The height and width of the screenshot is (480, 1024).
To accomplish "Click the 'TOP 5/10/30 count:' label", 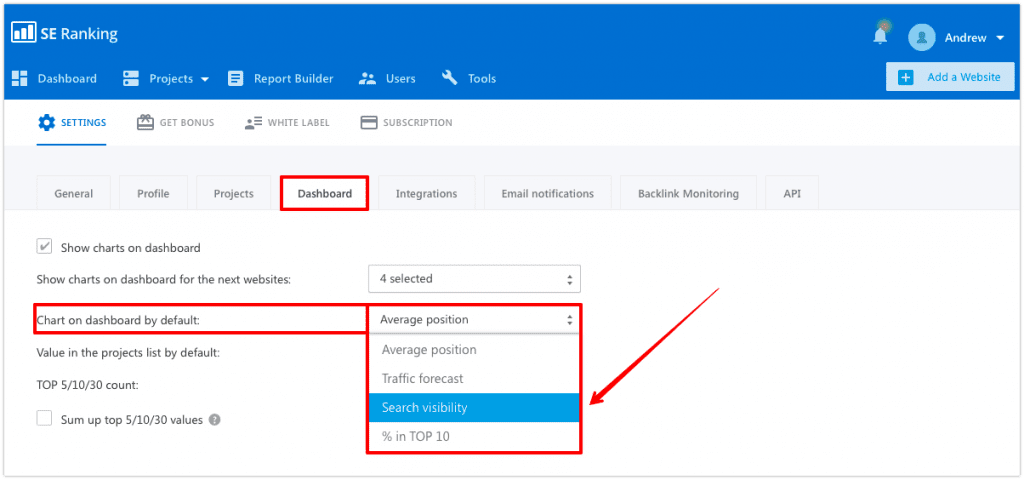I will pos(88,385).
